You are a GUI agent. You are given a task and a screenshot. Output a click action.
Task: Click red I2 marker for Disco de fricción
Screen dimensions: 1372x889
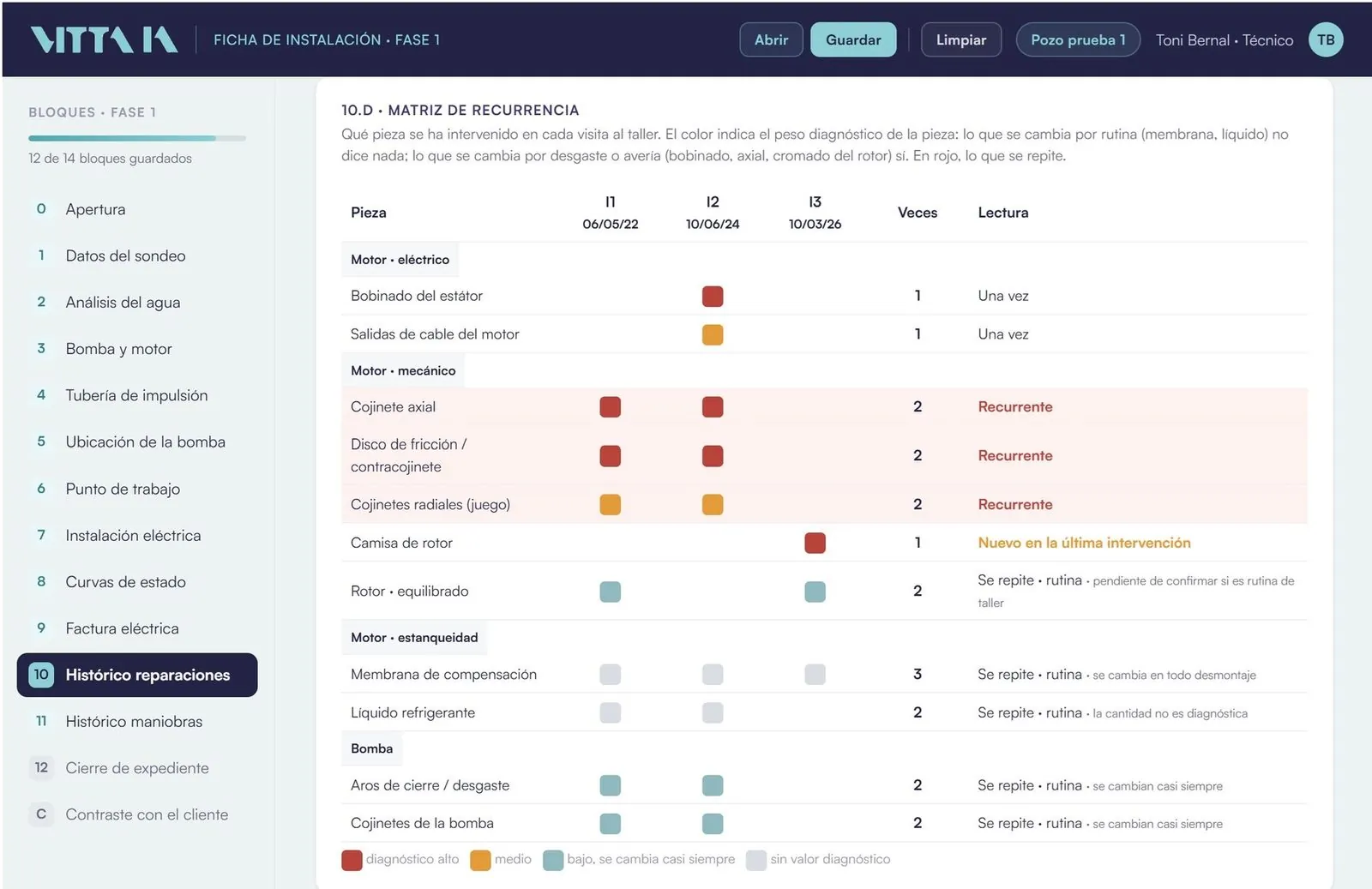coord(713,455)
